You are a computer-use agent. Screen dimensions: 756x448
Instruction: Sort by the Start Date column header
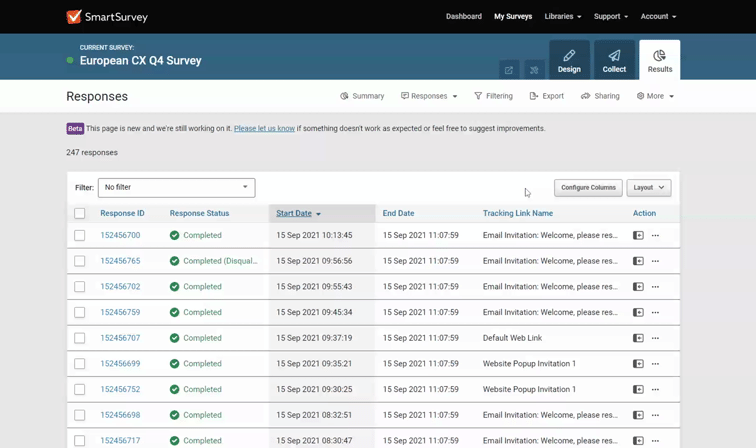294,213
